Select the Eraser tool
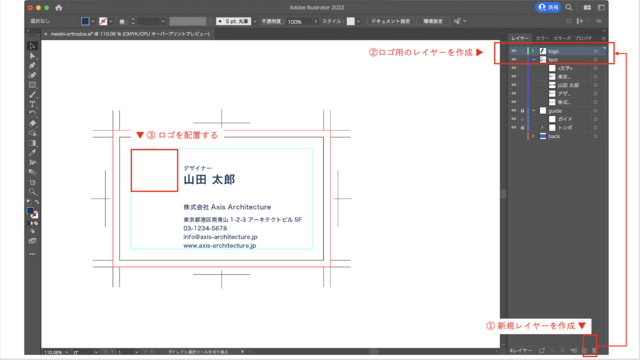This screenshot has width=640, height=360. point(32,124)
